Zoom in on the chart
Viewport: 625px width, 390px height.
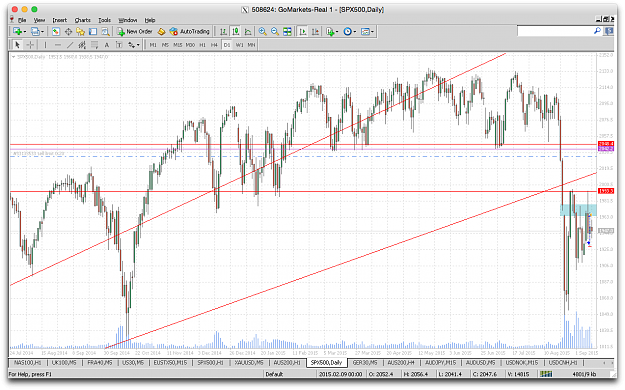[262, 32]
